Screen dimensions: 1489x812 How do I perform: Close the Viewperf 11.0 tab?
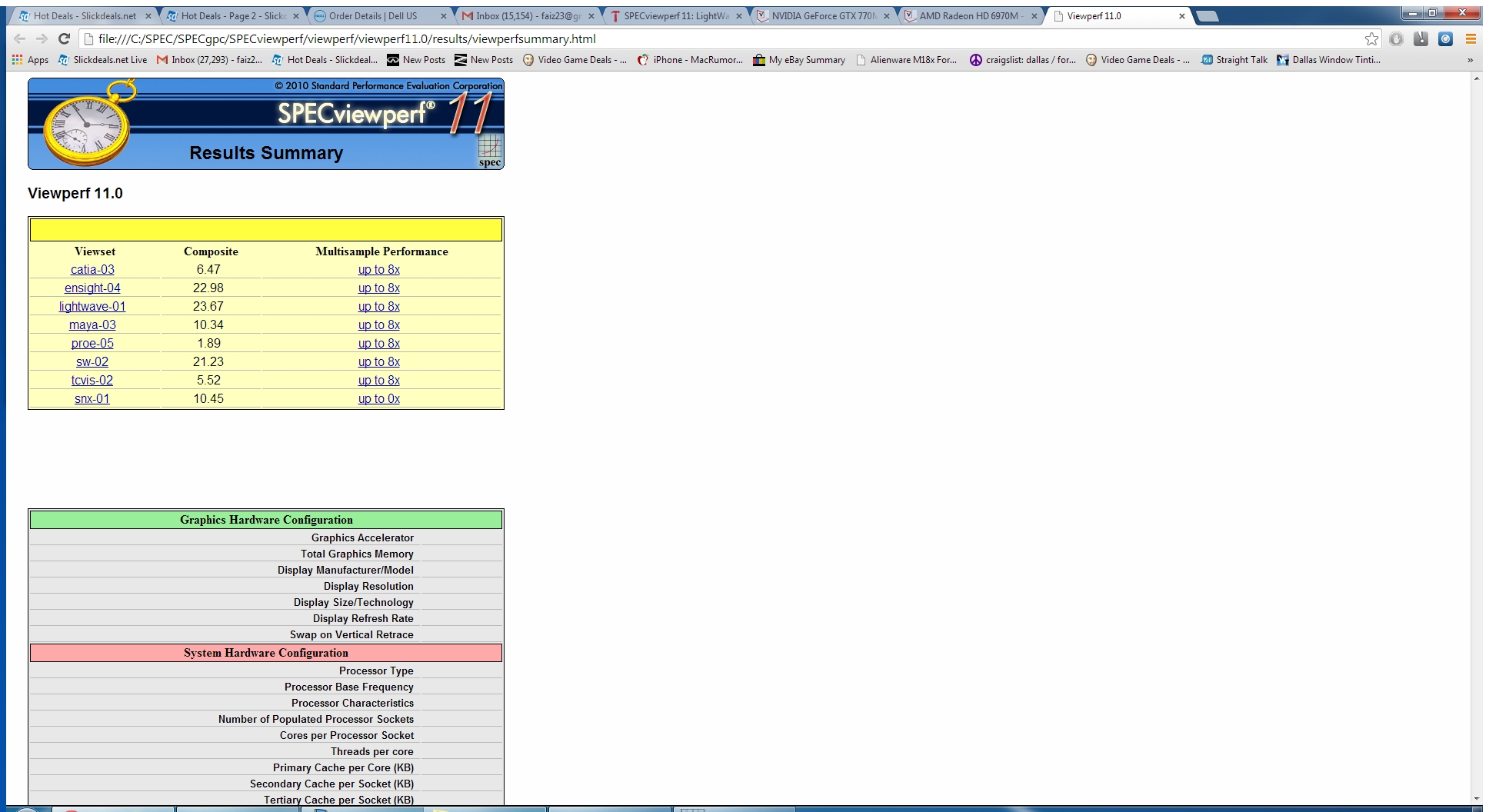pos(1182,15)
